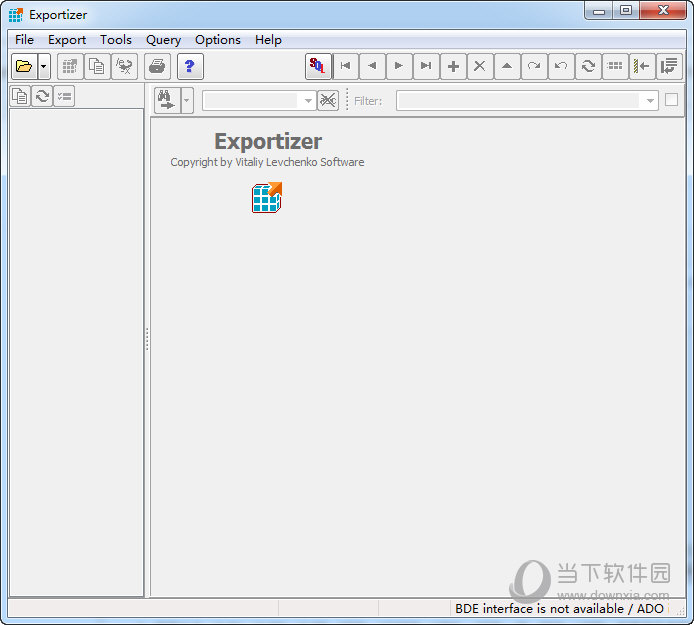This screenshot has height=625, width=694.
Task: Click the clear search icon
Action: [328, 100]
